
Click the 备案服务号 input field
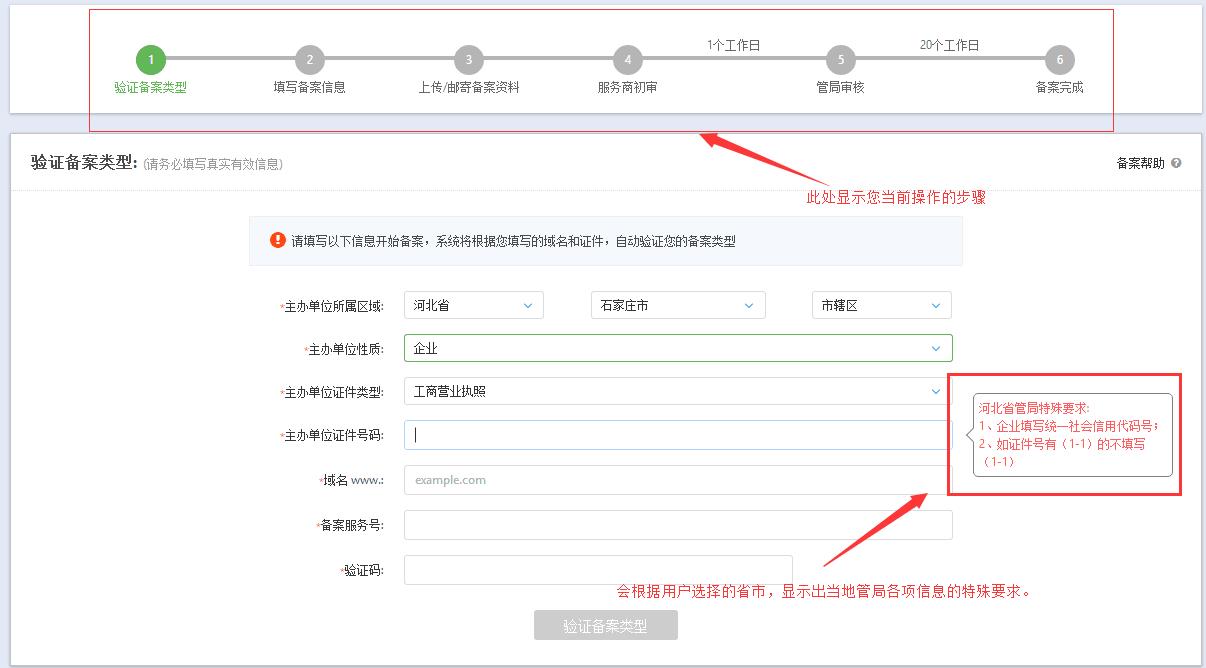pyautogui.click(x=678, y=525)
